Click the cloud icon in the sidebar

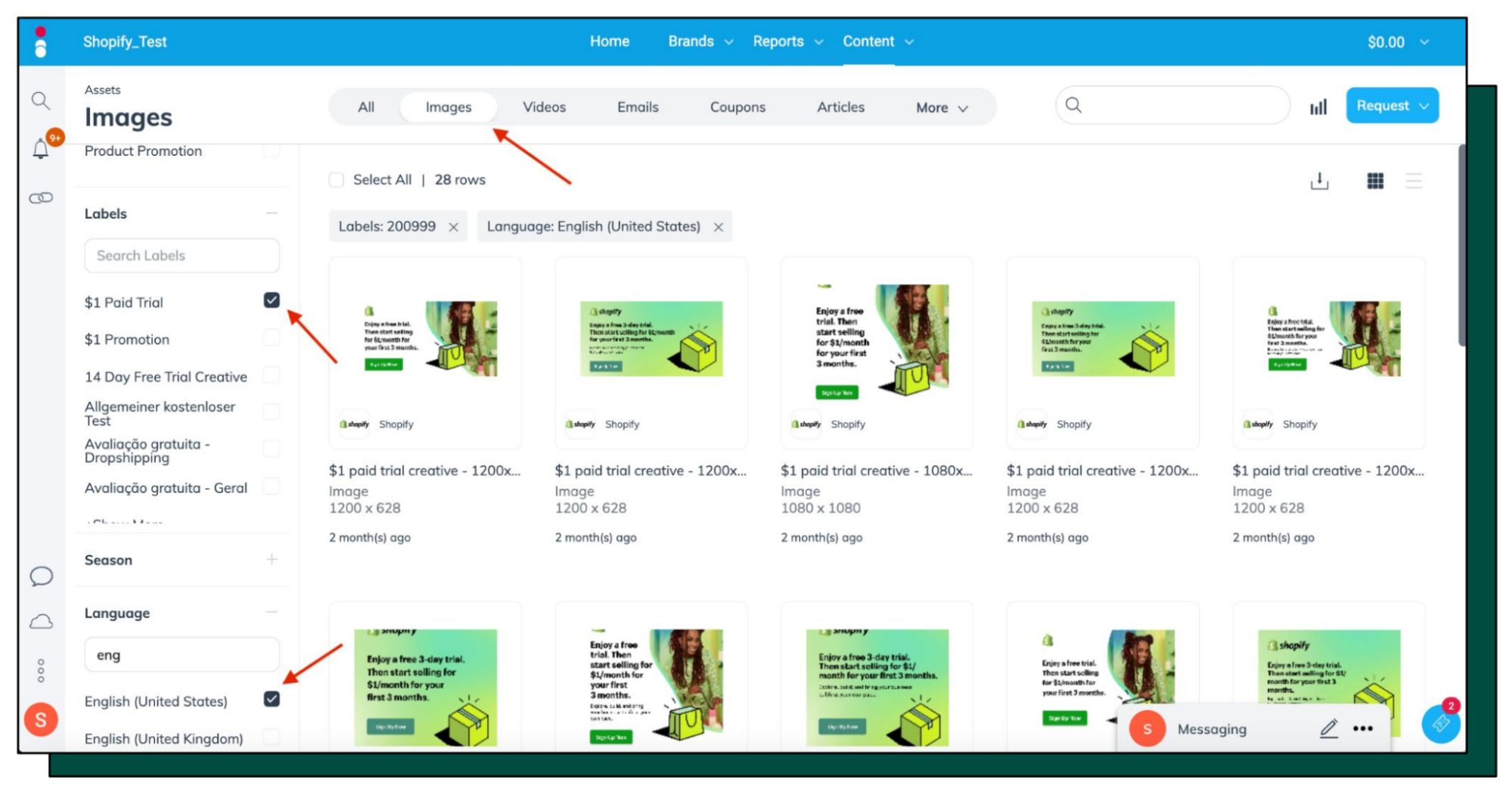pyautogui.click(x=41, y=622)
